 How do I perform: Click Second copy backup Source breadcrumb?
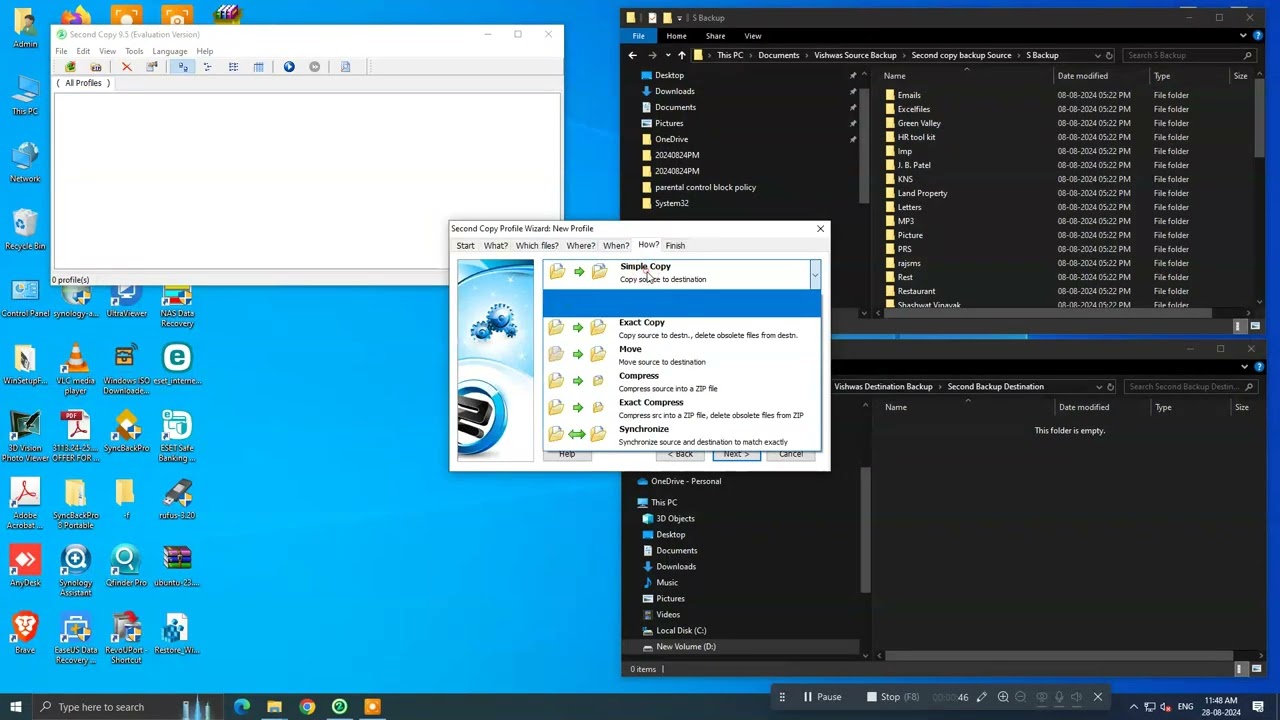tap(961, 56)
